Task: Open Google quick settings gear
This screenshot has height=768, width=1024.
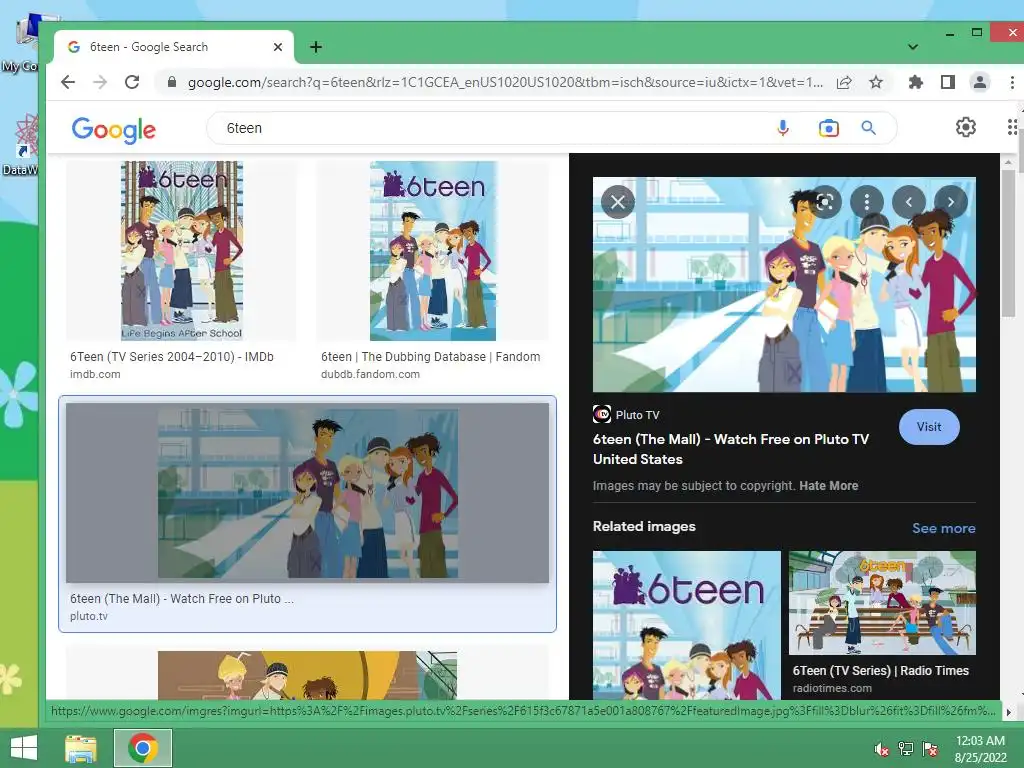Action: [x=966, y=127]
